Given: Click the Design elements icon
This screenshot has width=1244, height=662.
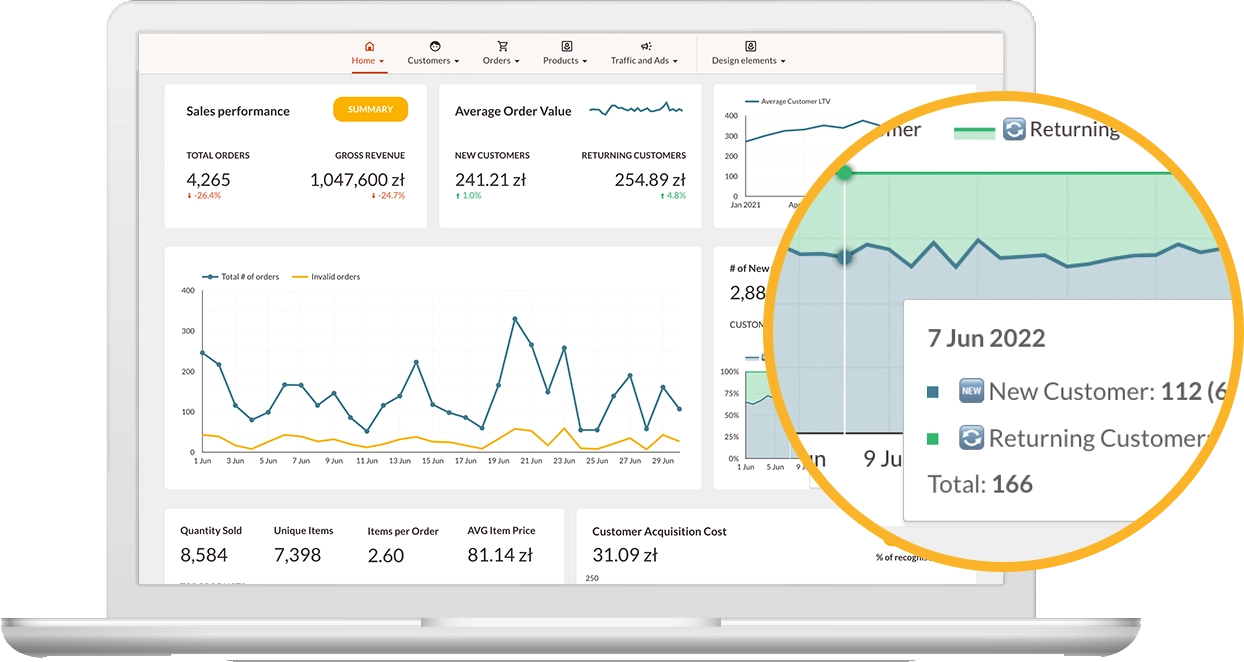Looking at the screenshot, I should [x=750, y=46].
